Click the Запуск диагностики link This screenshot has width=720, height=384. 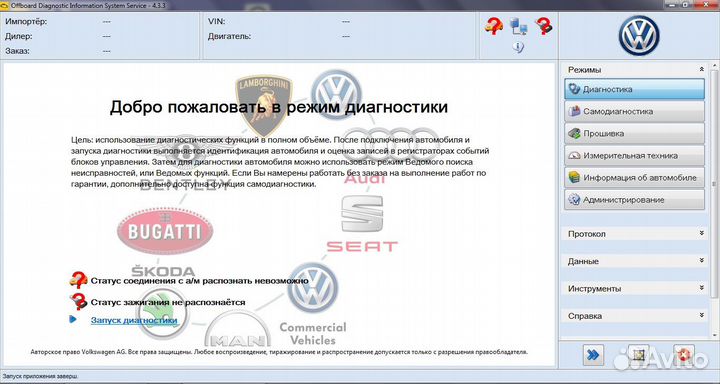click(134, 320)
